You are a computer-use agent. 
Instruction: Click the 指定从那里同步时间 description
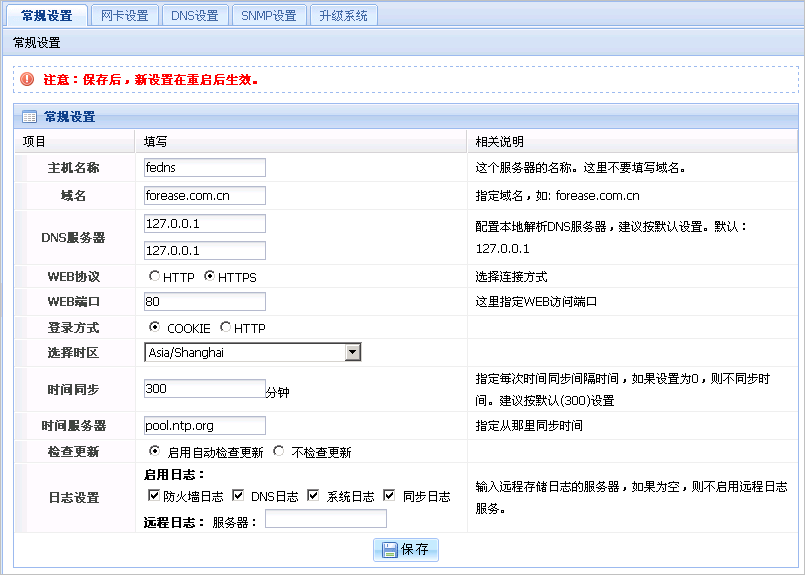coord(529,426)
